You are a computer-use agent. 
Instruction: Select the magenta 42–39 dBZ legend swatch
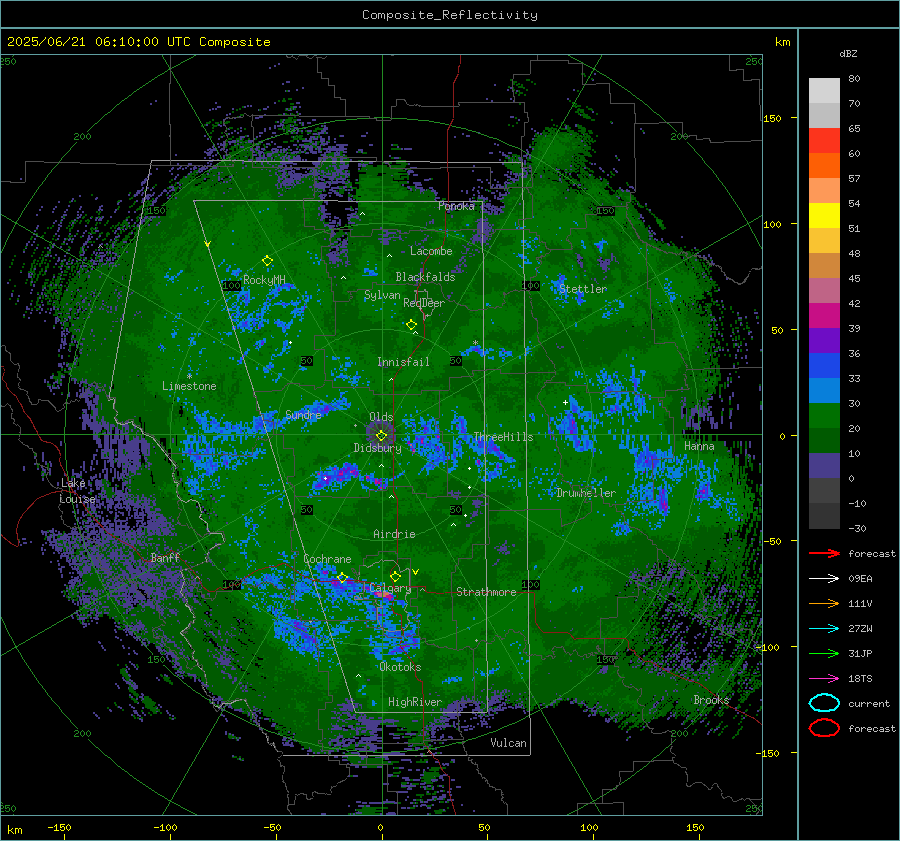tap(824, 316)
